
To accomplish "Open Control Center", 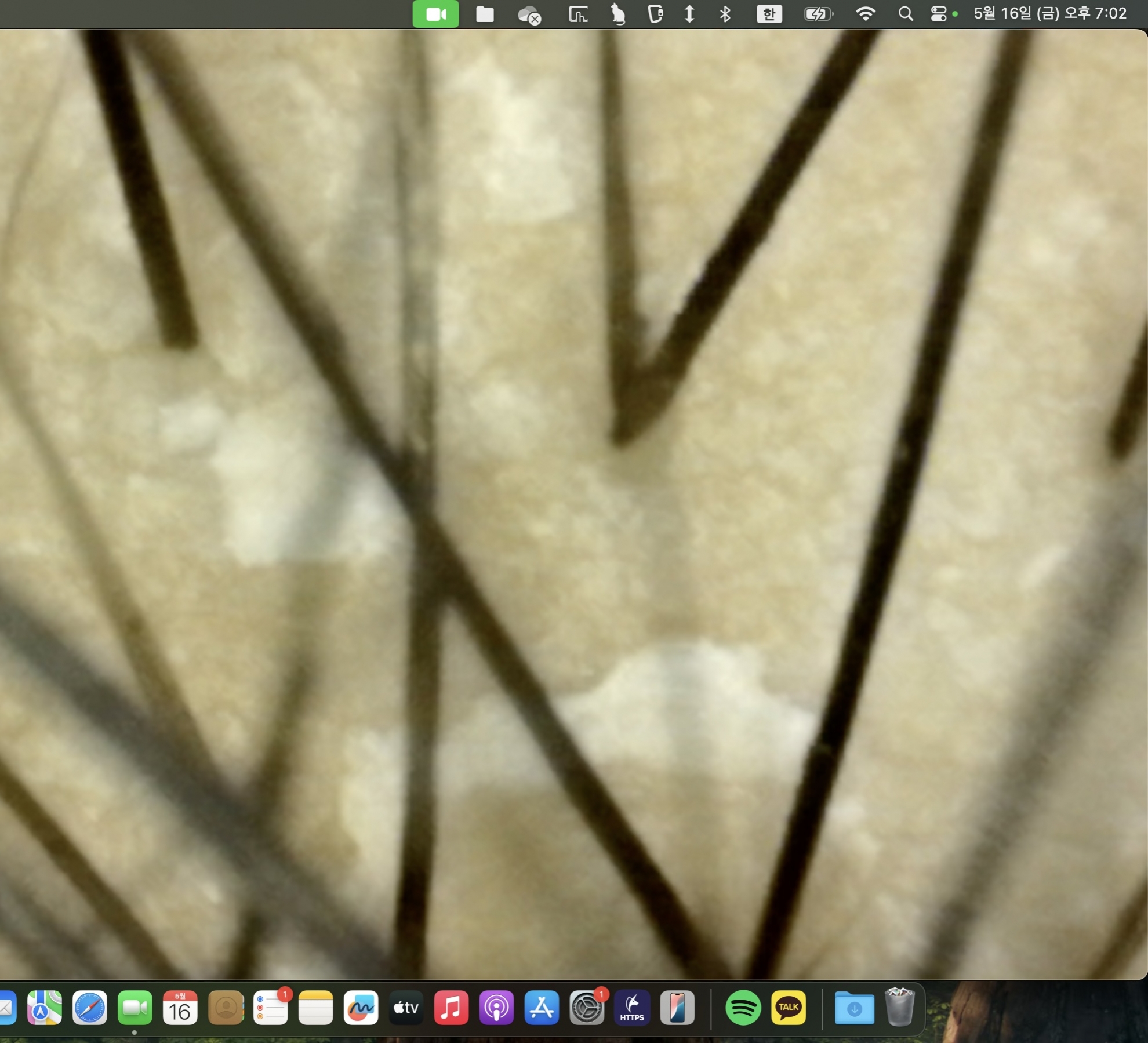I will point(939,14).
